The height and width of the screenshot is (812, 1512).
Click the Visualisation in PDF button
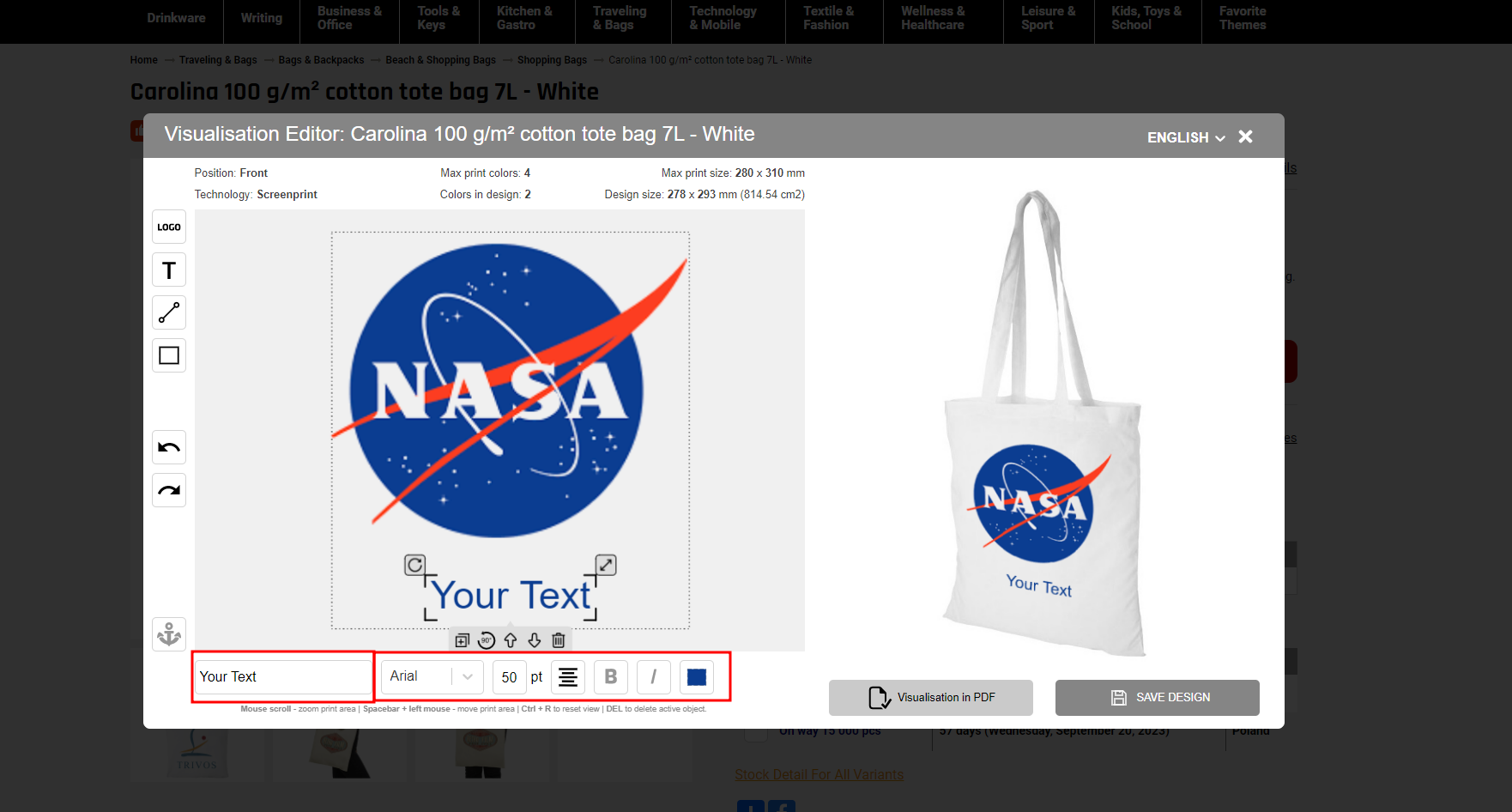click(x=931, y=698)
